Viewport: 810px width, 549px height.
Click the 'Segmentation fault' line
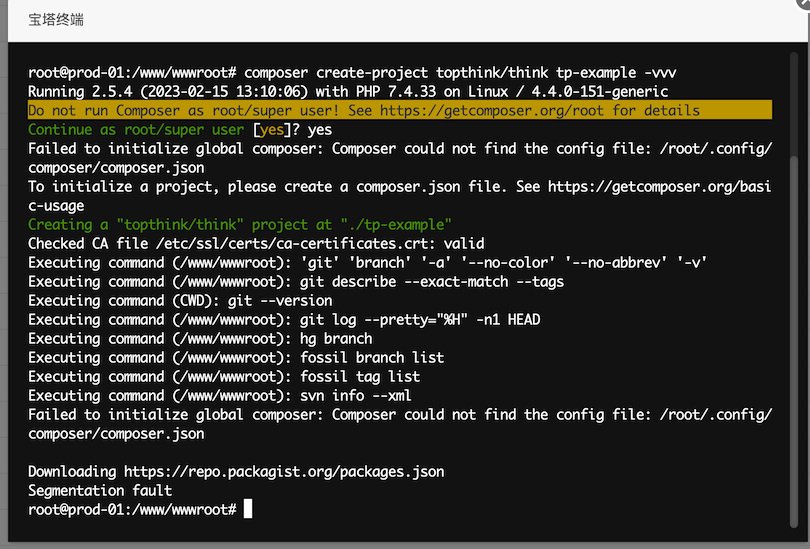click(100, 491)
